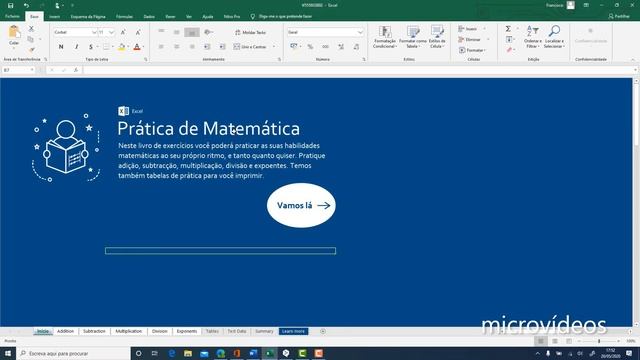Expand the Name Box dropdown
This screenshot has height=360, width=640.
click(x=32, y=70)
